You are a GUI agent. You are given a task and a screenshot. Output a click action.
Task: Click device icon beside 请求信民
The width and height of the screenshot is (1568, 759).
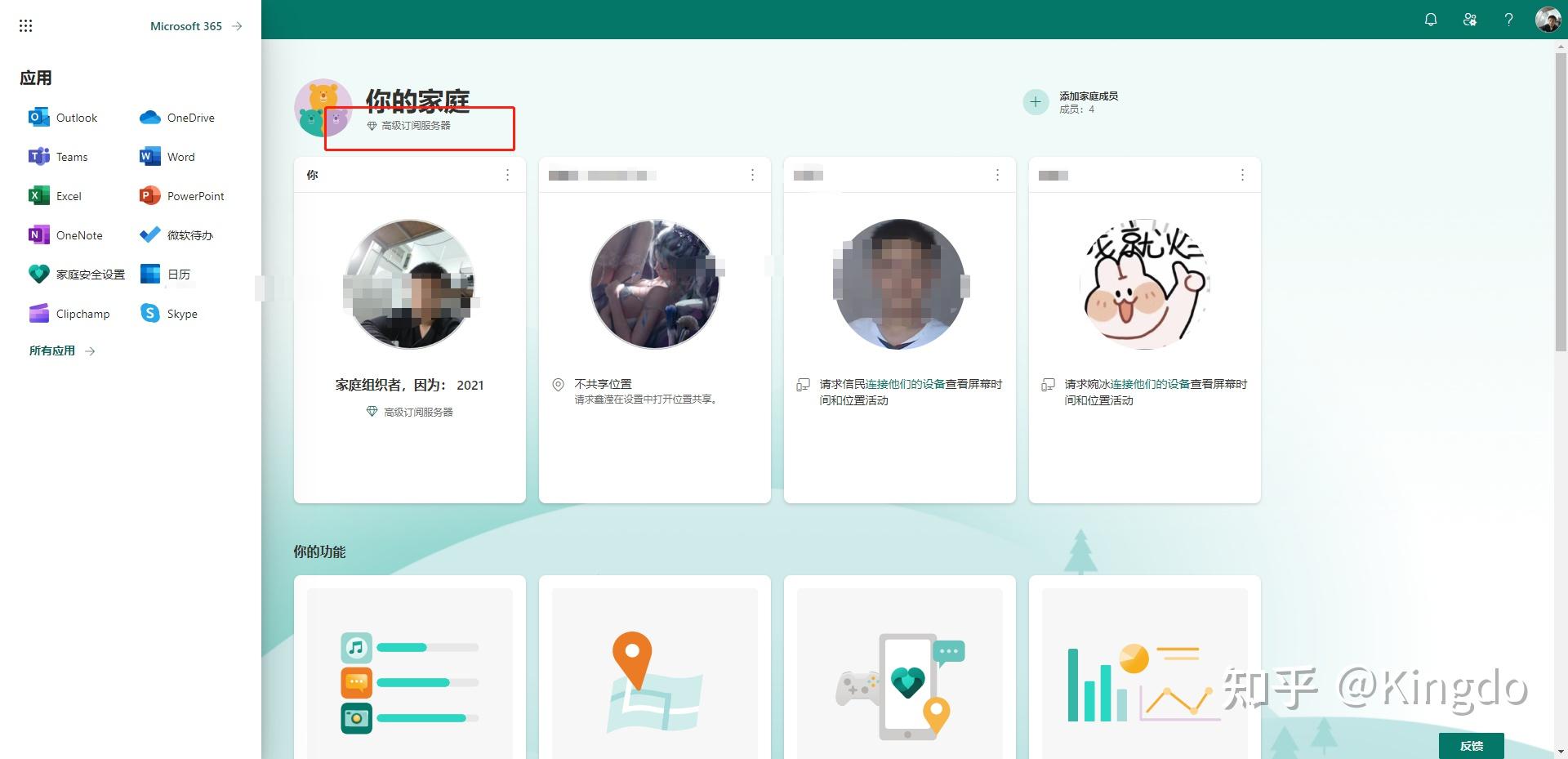coord(803,385)
